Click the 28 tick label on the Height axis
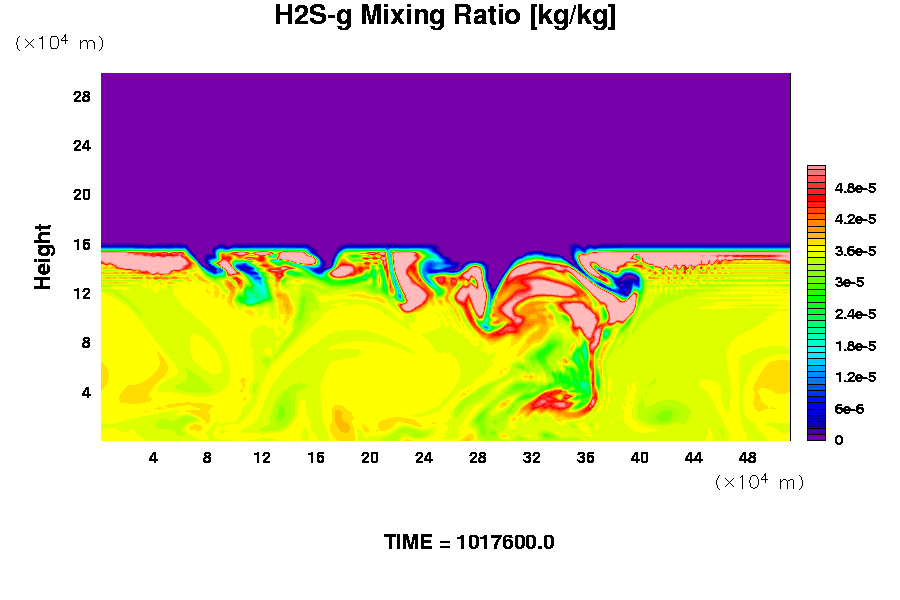The width and height of the screenshot is (900, 600). (x=82, y=97)
